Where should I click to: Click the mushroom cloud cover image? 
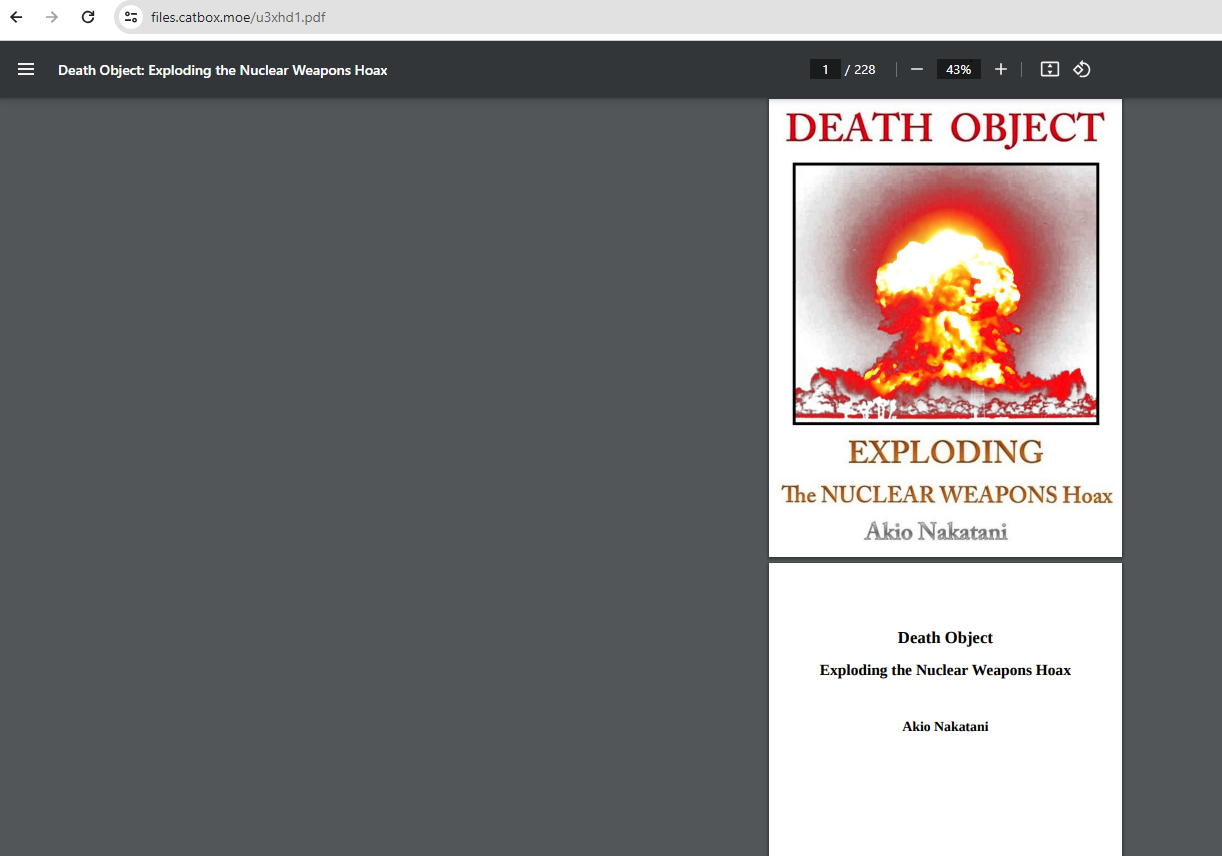tap(945, 293)
